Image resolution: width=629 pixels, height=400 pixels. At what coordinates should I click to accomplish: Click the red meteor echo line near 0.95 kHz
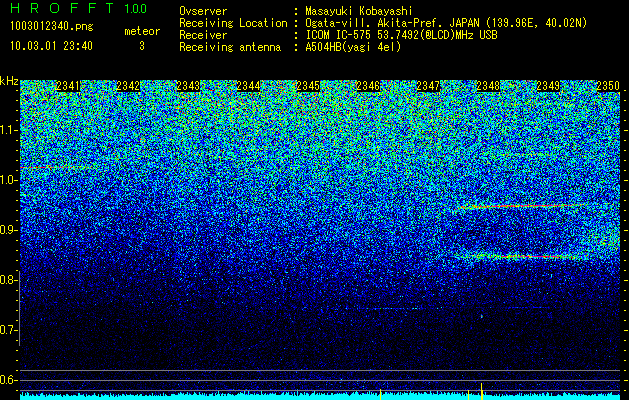pos(521,206)
